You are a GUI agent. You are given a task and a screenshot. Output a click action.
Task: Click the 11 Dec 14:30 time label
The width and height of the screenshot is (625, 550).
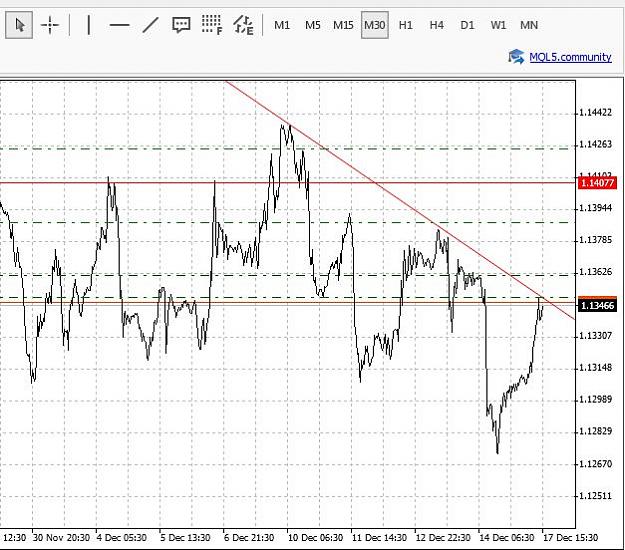[379, 538]
